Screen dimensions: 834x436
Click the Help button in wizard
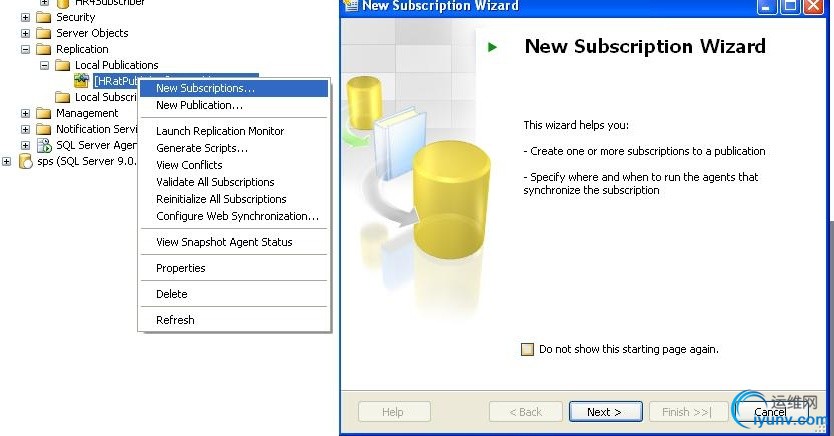coord(394,412)
